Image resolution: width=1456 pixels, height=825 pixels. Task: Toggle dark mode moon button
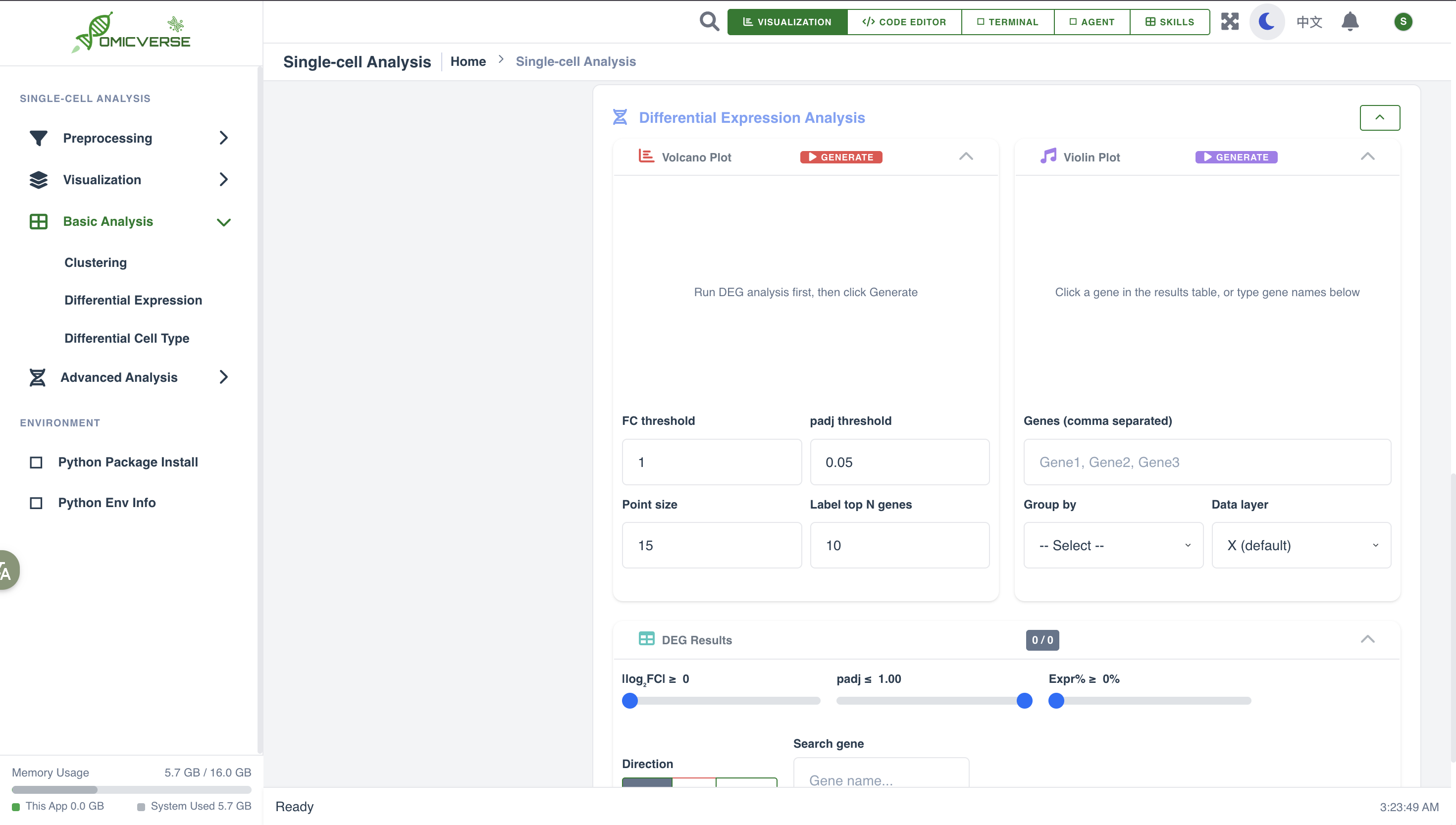tap(1267, 21)
